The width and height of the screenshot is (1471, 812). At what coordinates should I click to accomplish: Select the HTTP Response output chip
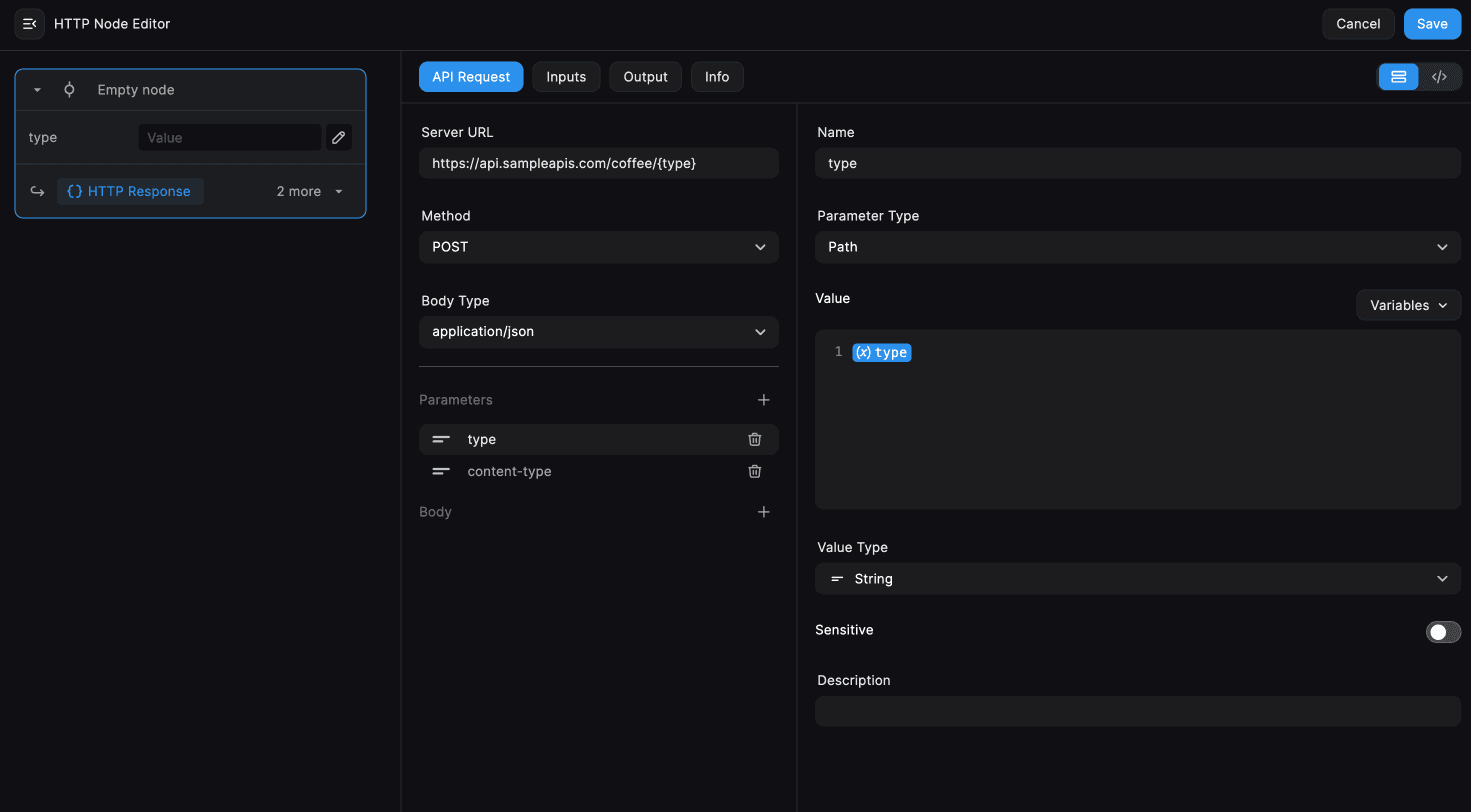click(x=130, y=192)
